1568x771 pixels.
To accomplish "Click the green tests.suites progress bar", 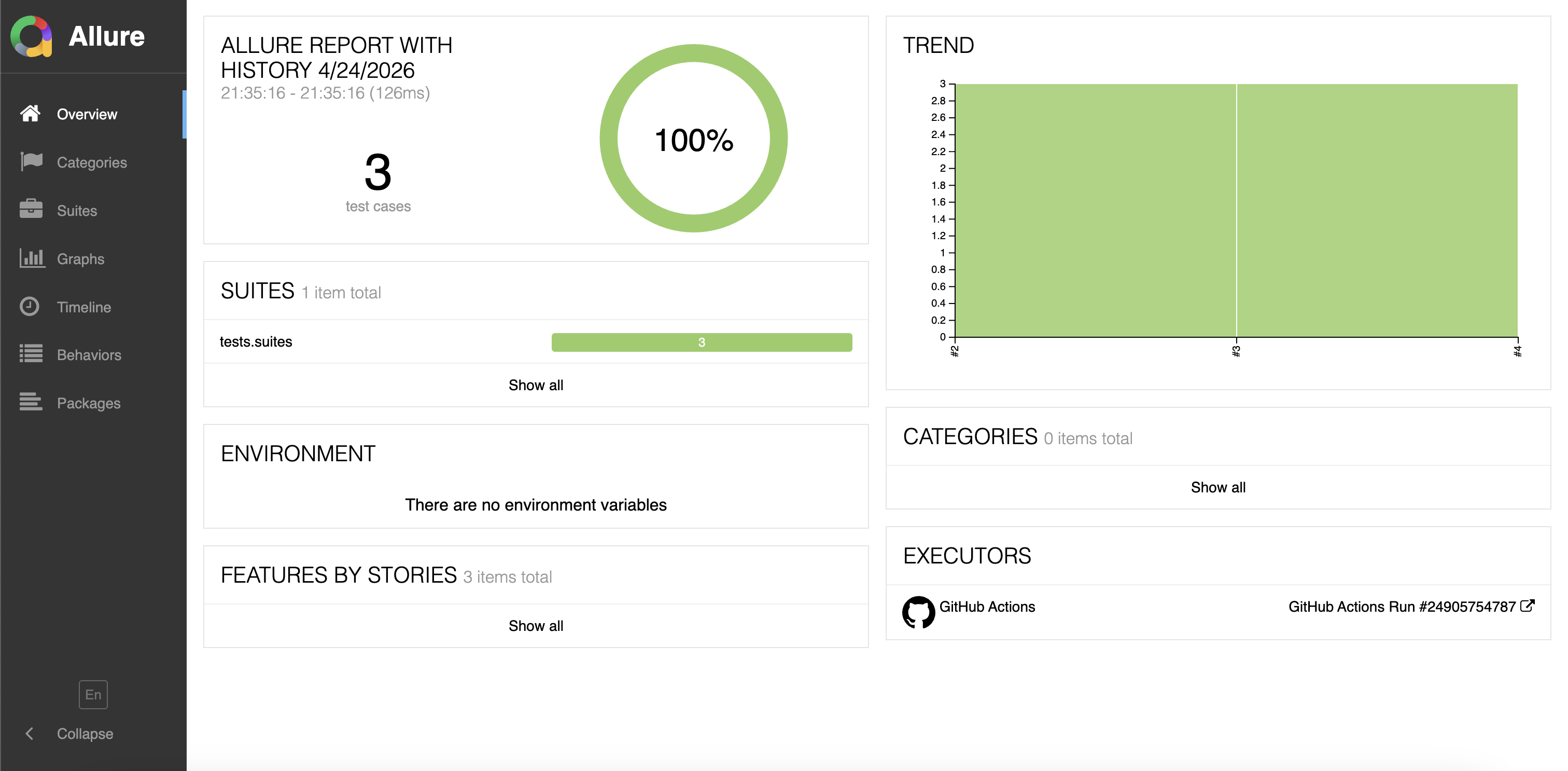I will (702, 342).
